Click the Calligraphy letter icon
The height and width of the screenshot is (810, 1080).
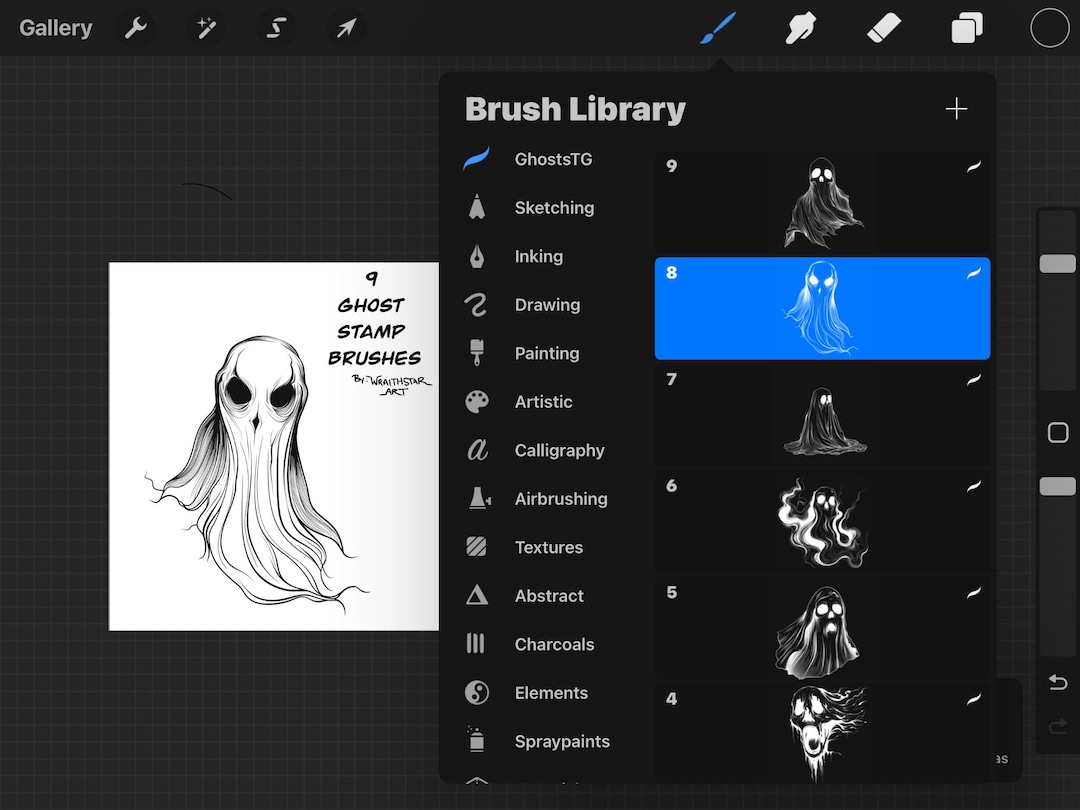[x=477, y=450]
